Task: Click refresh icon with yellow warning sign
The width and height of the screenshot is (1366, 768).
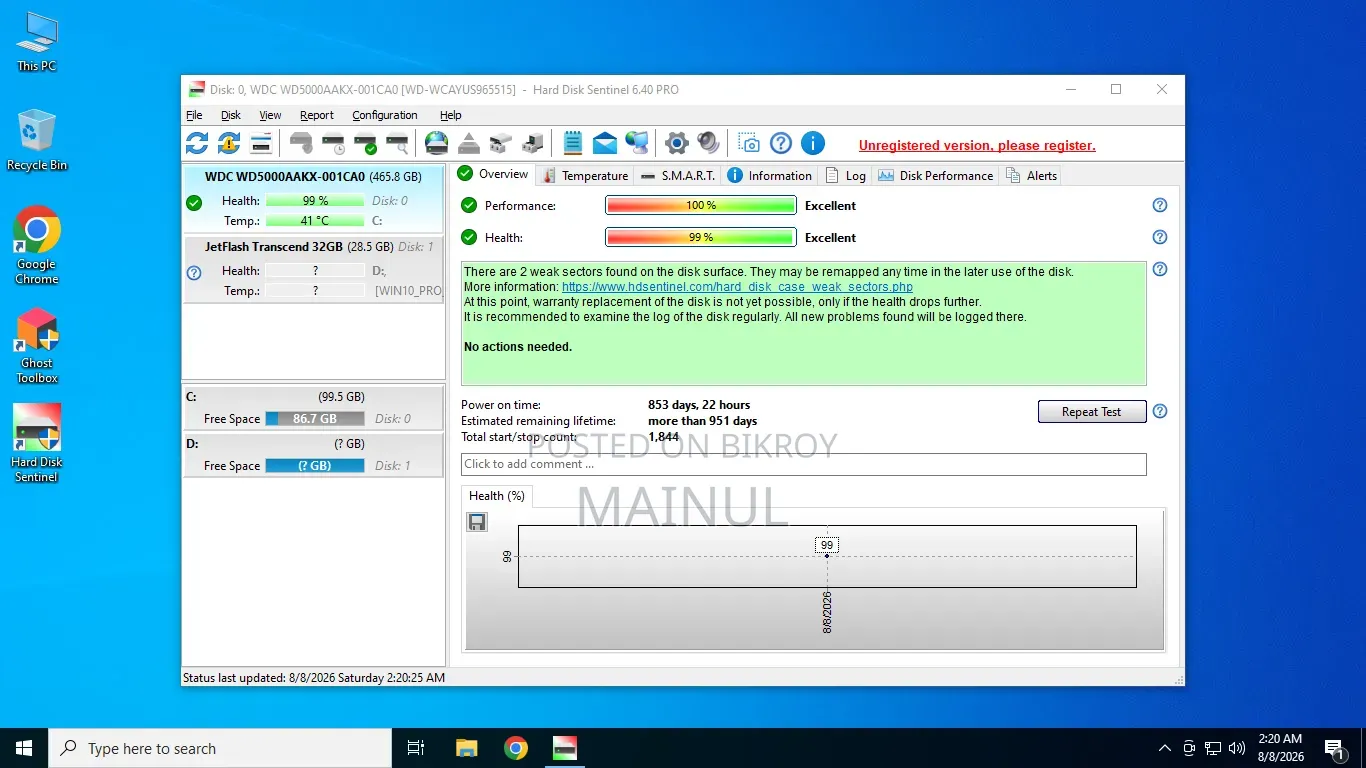Action: 229,143
